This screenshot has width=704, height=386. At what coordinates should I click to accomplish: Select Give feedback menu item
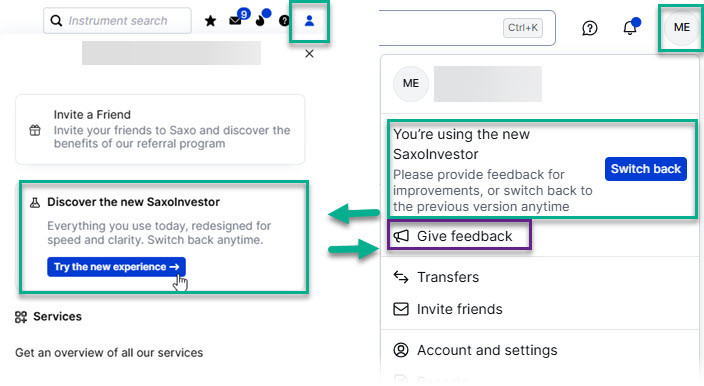[453, 236]
